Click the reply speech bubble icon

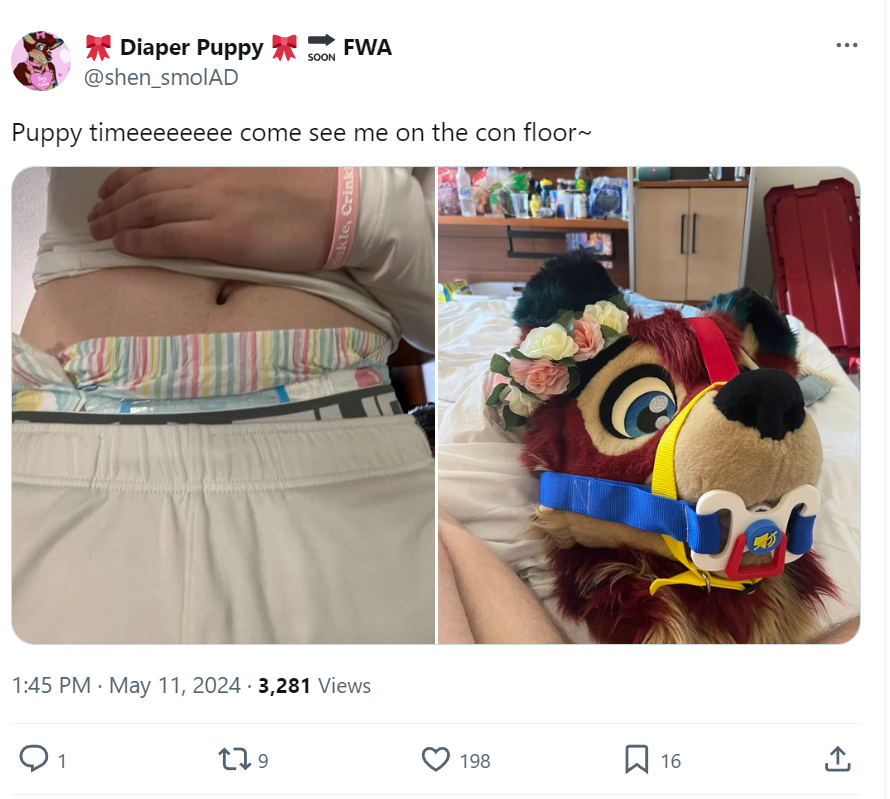pos(34,759)
